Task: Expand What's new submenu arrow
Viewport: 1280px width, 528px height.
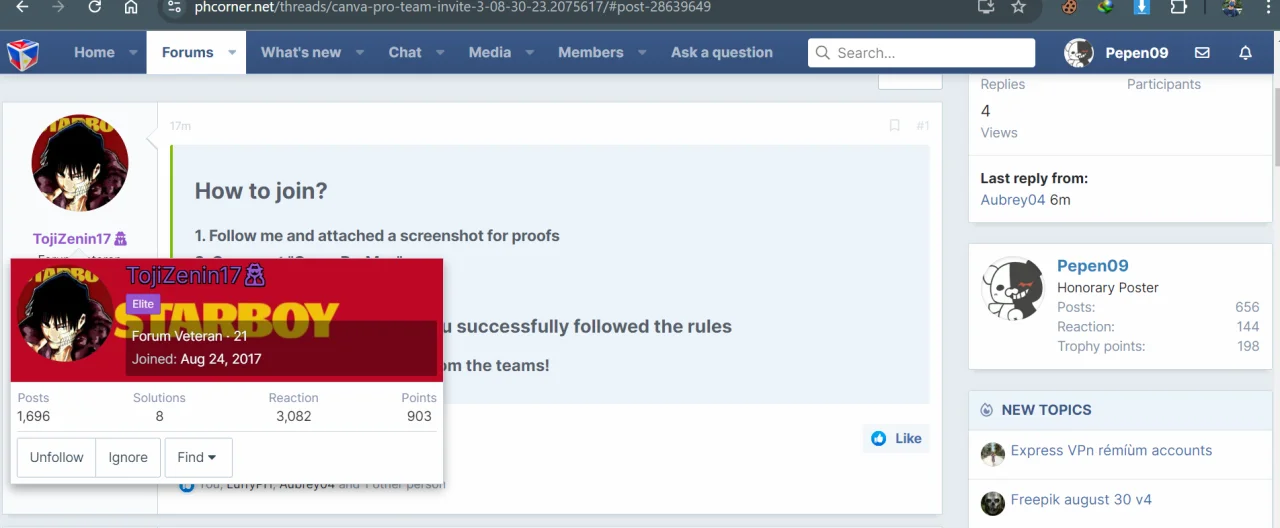Action: (360, 53)
